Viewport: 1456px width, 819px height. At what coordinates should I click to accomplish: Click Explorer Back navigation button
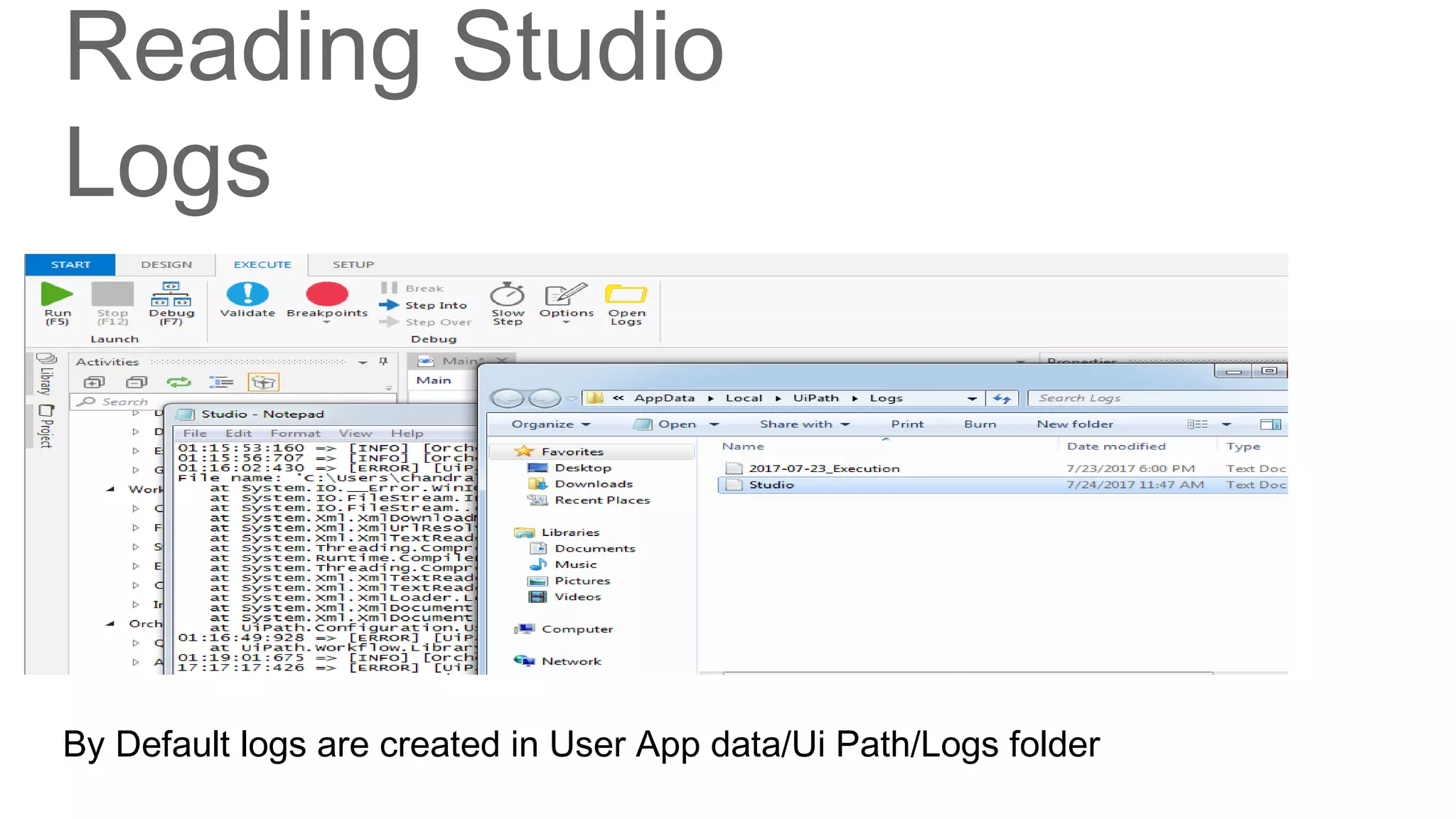508,398
